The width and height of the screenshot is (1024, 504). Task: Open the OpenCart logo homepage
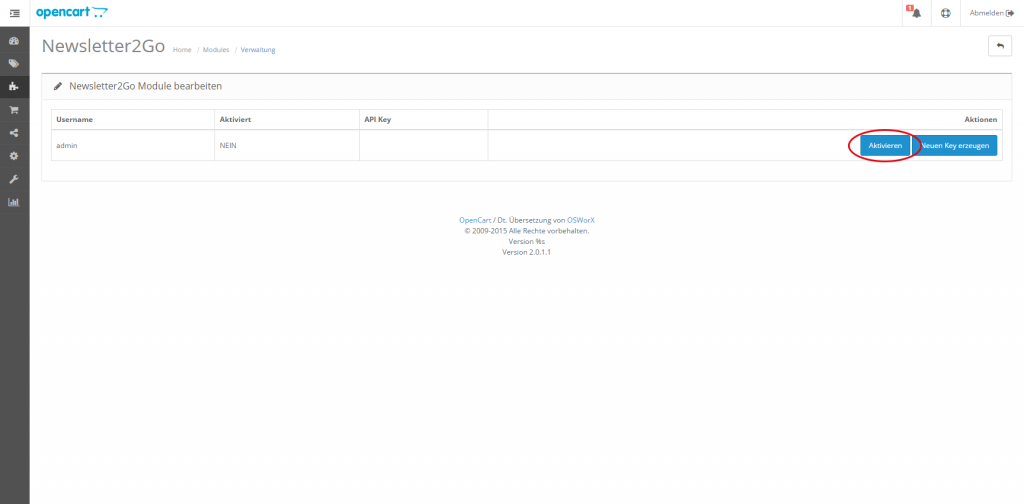(72, 12)
